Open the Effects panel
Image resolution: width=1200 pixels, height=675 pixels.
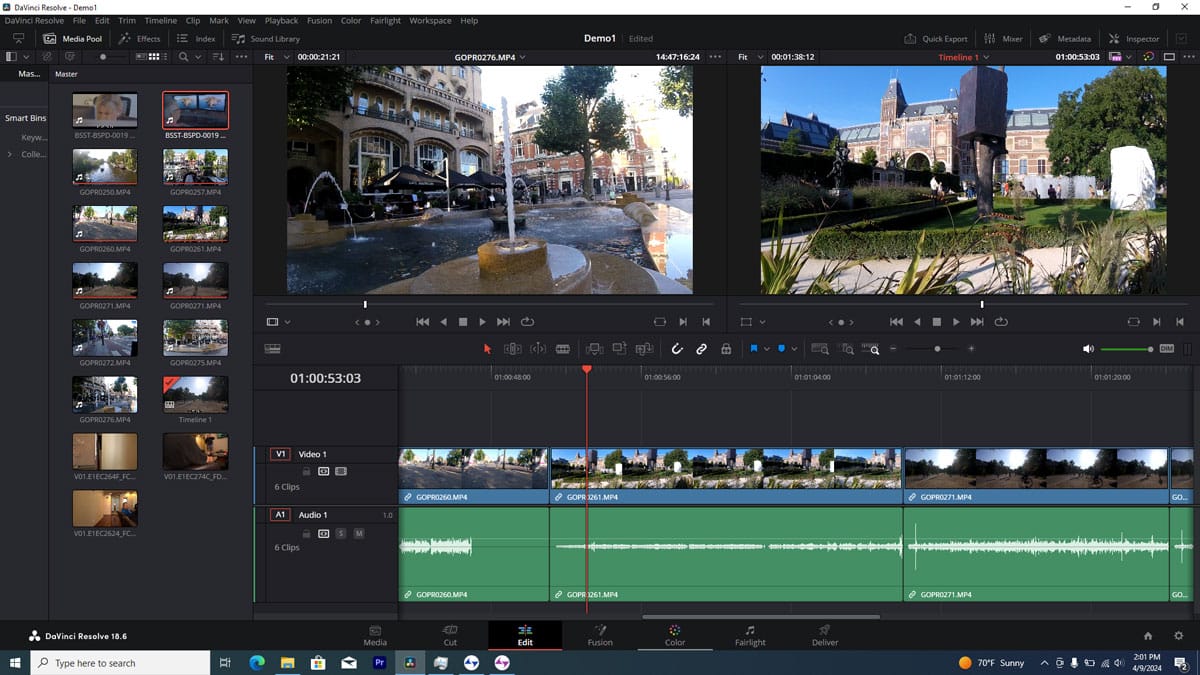pos(139,38)
